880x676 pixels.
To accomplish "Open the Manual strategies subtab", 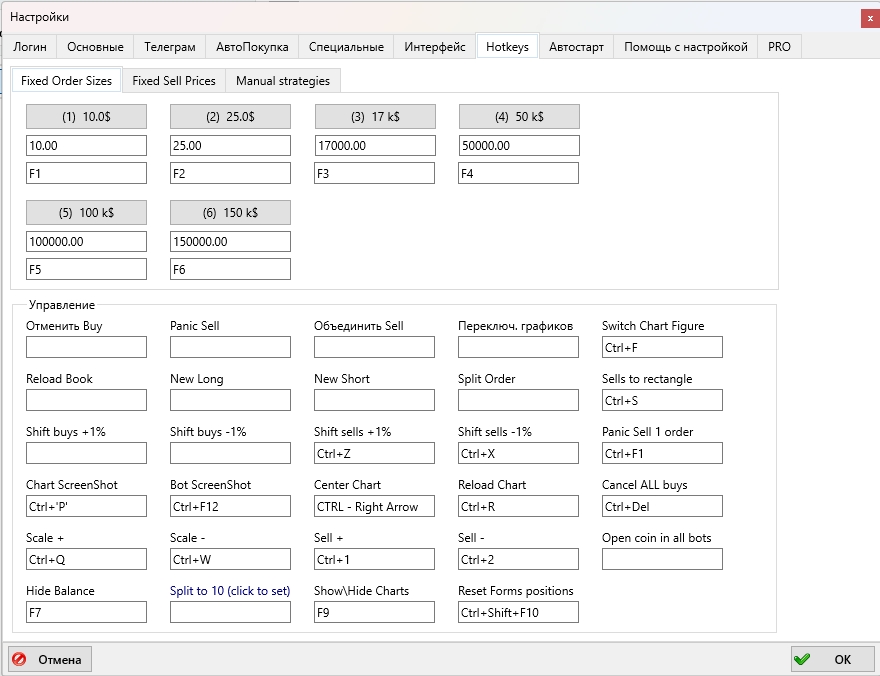I will tap(282, 80).
